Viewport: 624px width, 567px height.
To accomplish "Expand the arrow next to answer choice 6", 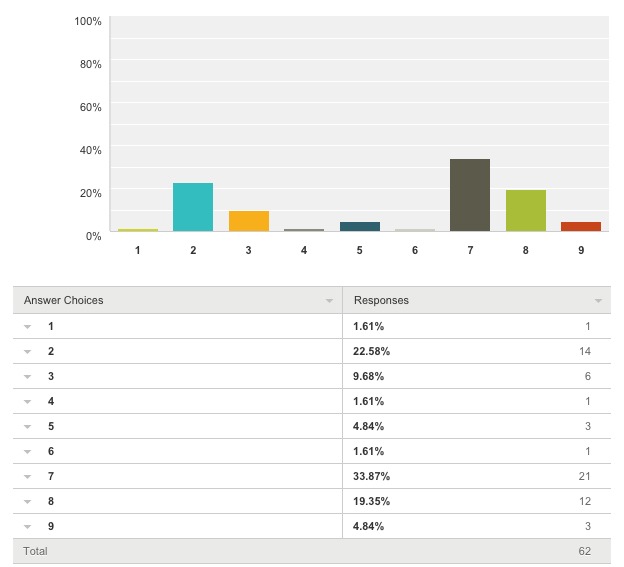I will 27,452.
